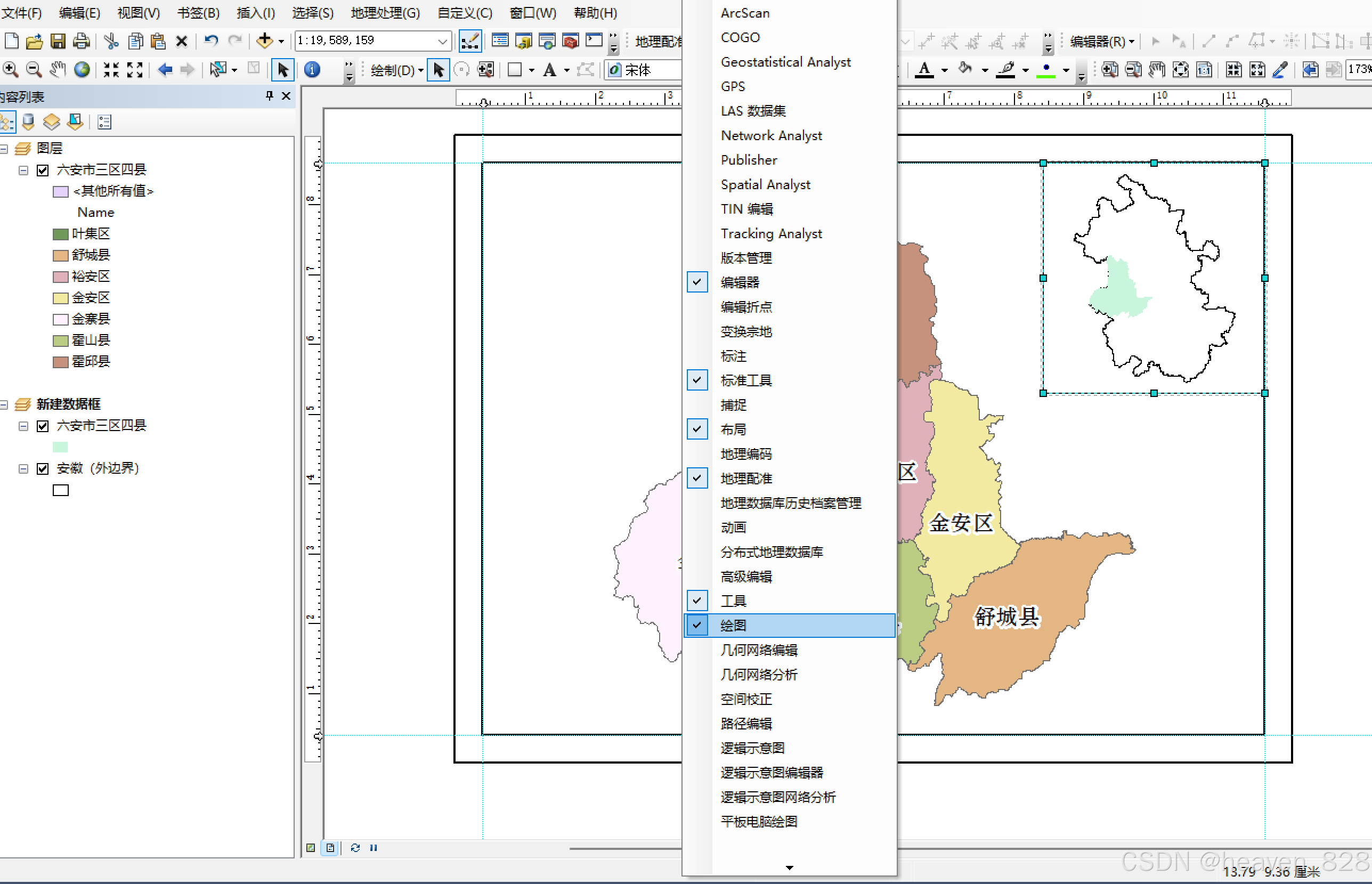The height and width of the screenshot is (884, 1372).
Task: Open the 地理处理(G) menu
Action: [385, 13]
